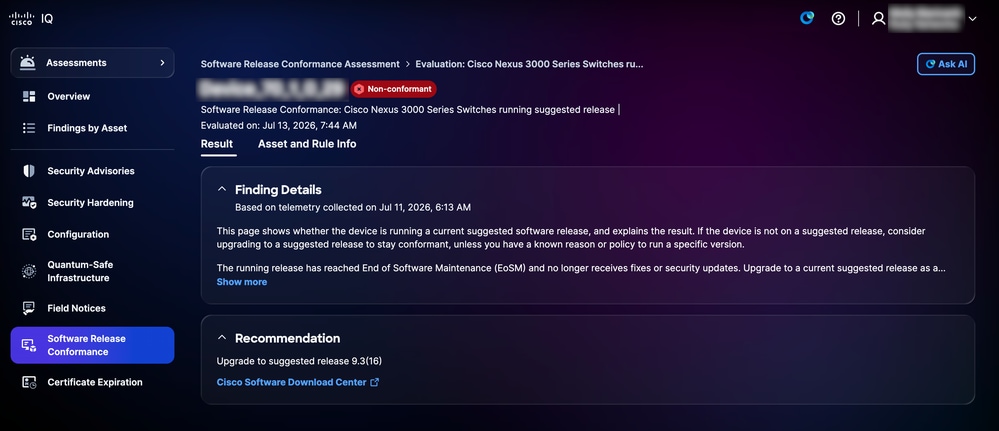Click 'Evaluated on: Jul 13, 2026, 7:44 AM'
Image resolution: width=999 pixels, height=431 pixels.
pyautogui.click(x=278, y=126)
